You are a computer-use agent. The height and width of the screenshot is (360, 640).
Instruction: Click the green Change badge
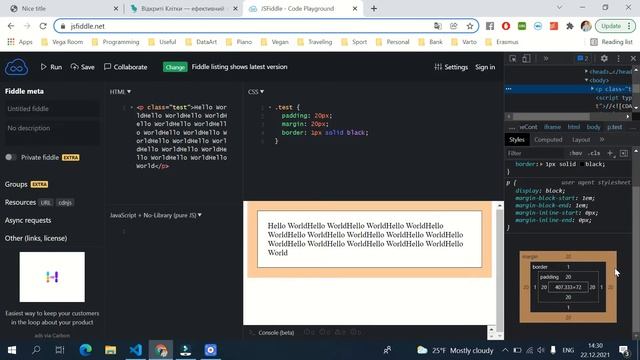[175, 67]
